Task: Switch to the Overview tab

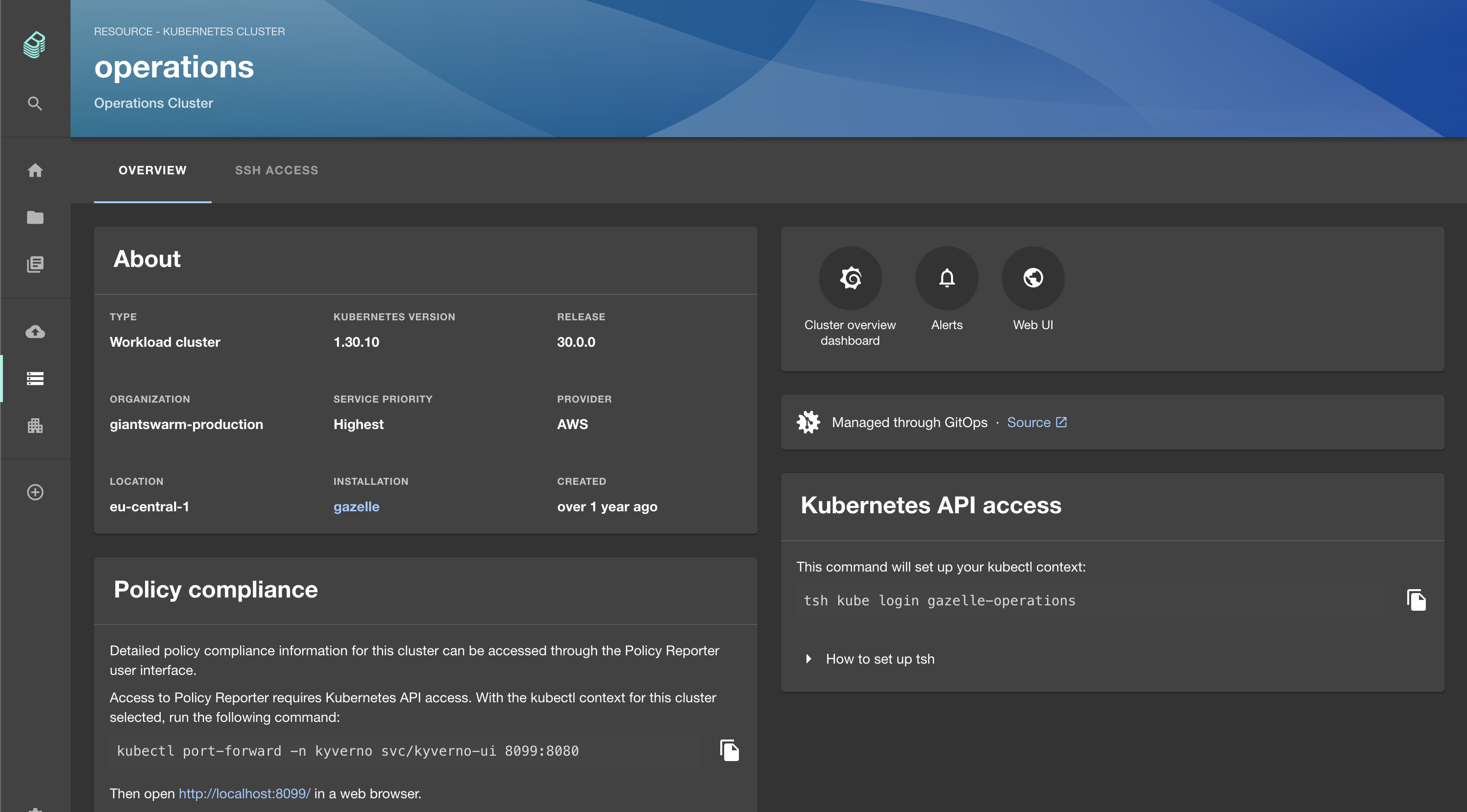Action: (x=152, y=170)
